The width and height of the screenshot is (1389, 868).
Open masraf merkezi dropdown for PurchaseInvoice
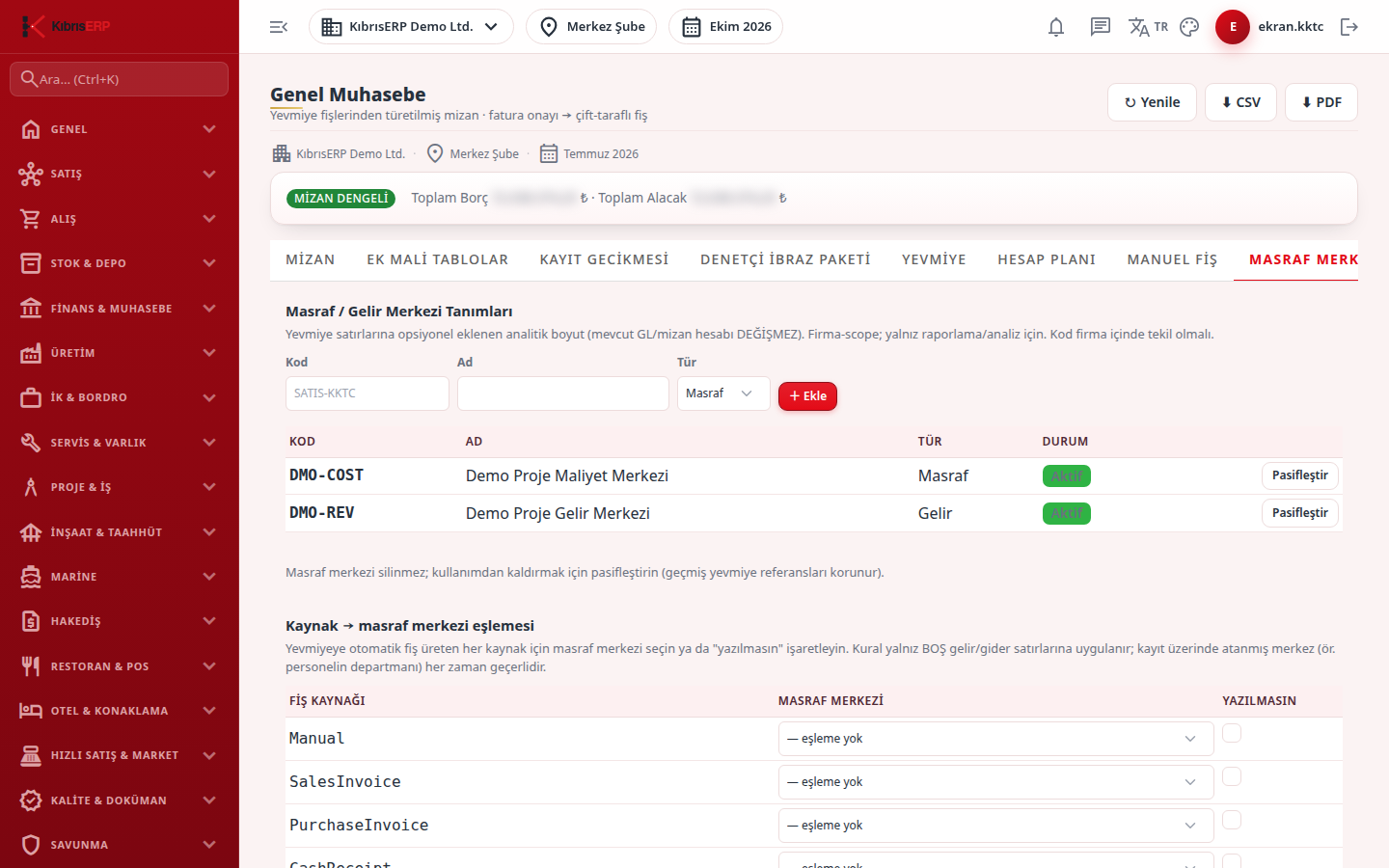[x=995, y=826]
